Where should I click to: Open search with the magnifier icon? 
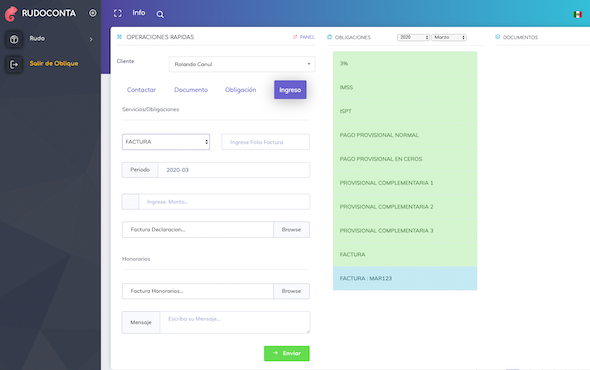click(160, 14)
